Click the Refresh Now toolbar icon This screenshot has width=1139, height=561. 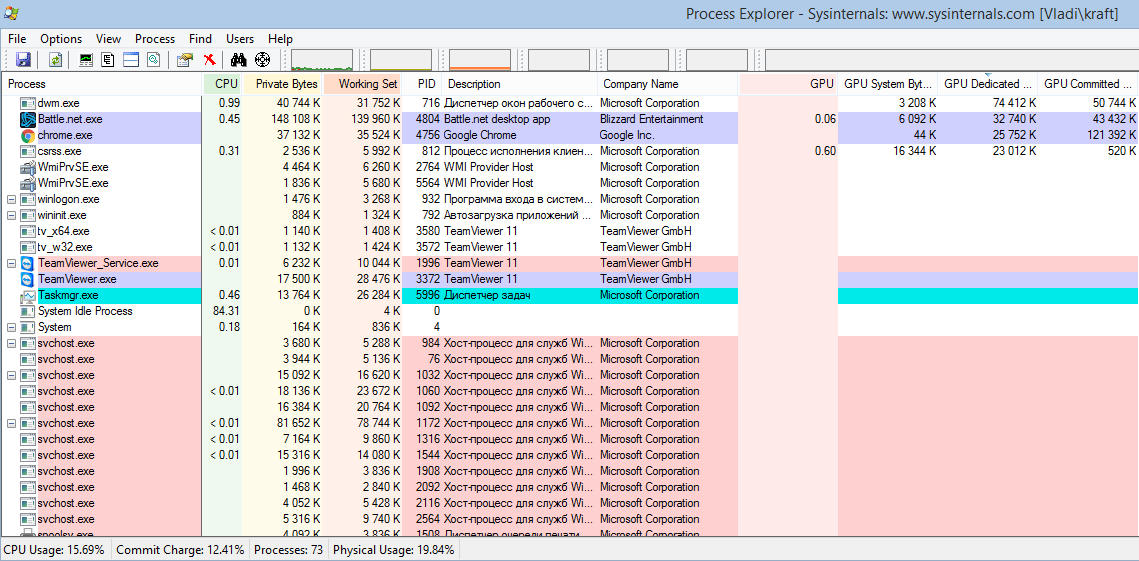tap(55, 60)
